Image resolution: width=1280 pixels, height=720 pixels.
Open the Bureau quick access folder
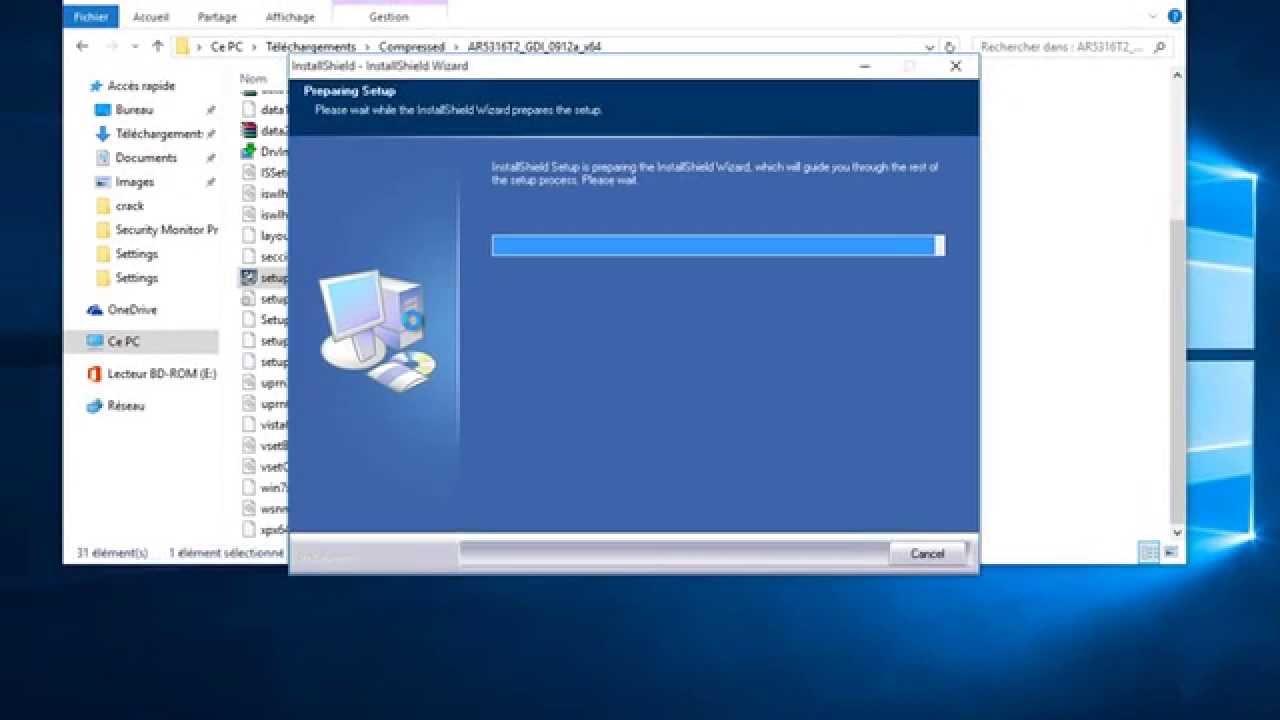(134, 110)
